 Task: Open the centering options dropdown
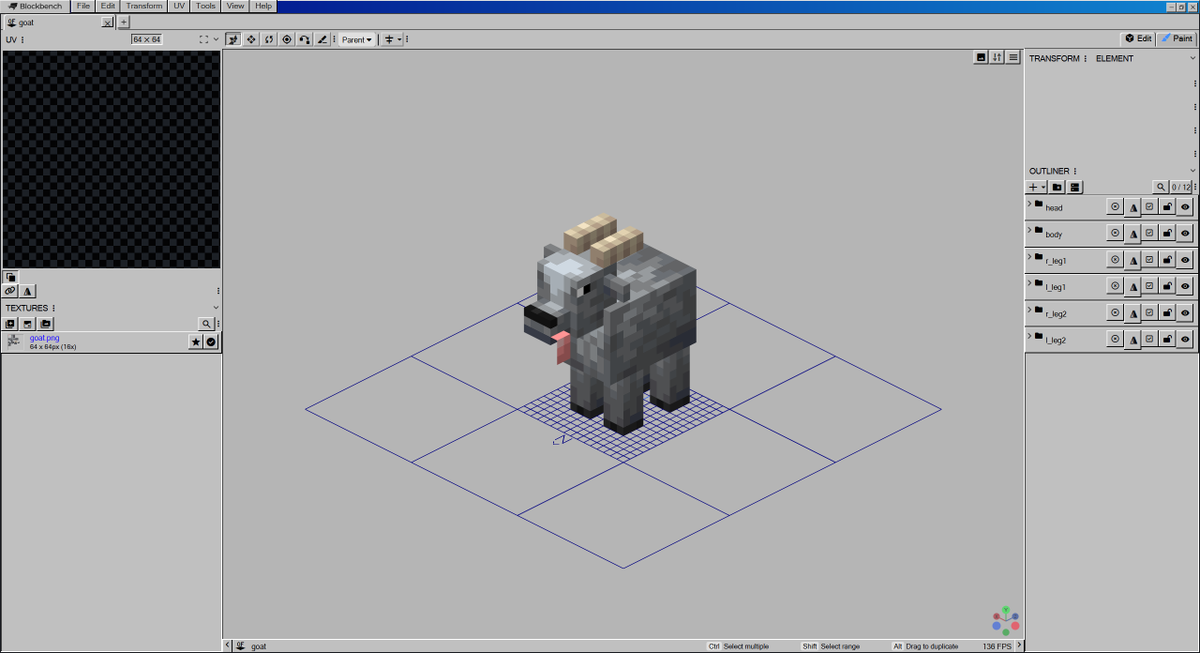pyautogui.click(x=394, y=39)
